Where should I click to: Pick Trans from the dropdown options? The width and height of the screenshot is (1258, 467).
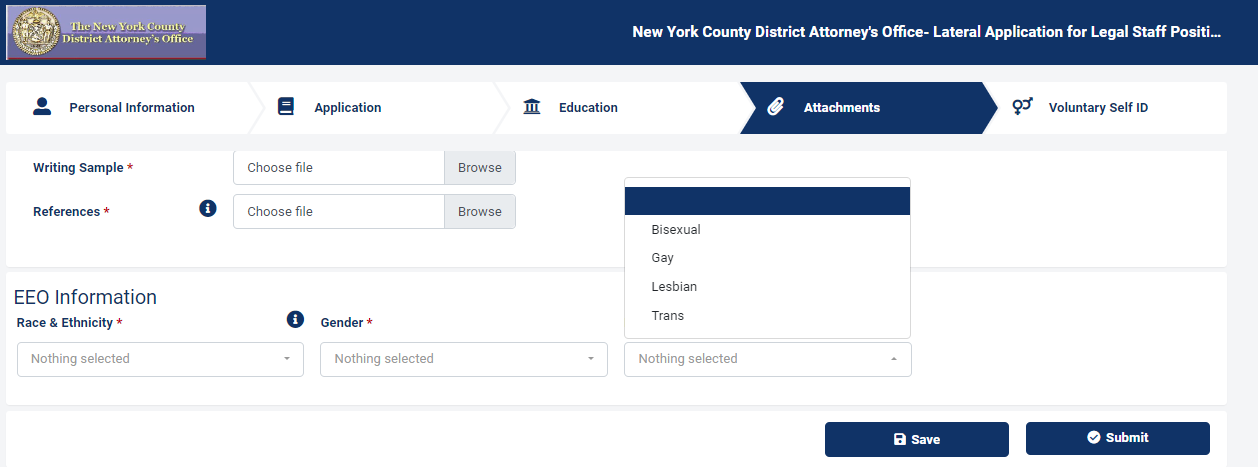point(667,316)
